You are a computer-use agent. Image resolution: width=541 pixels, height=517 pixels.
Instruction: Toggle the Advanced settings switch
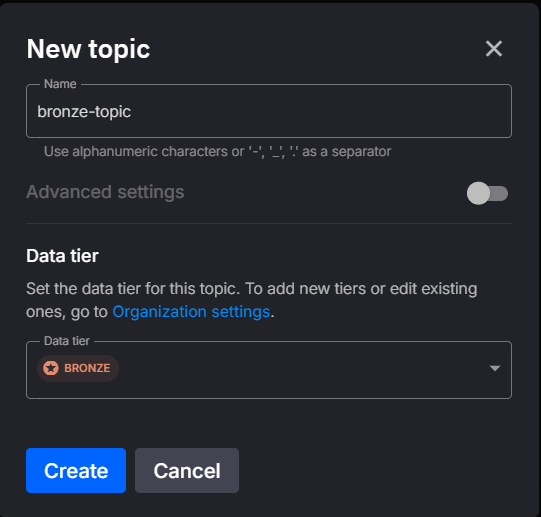tap(487, 193)
